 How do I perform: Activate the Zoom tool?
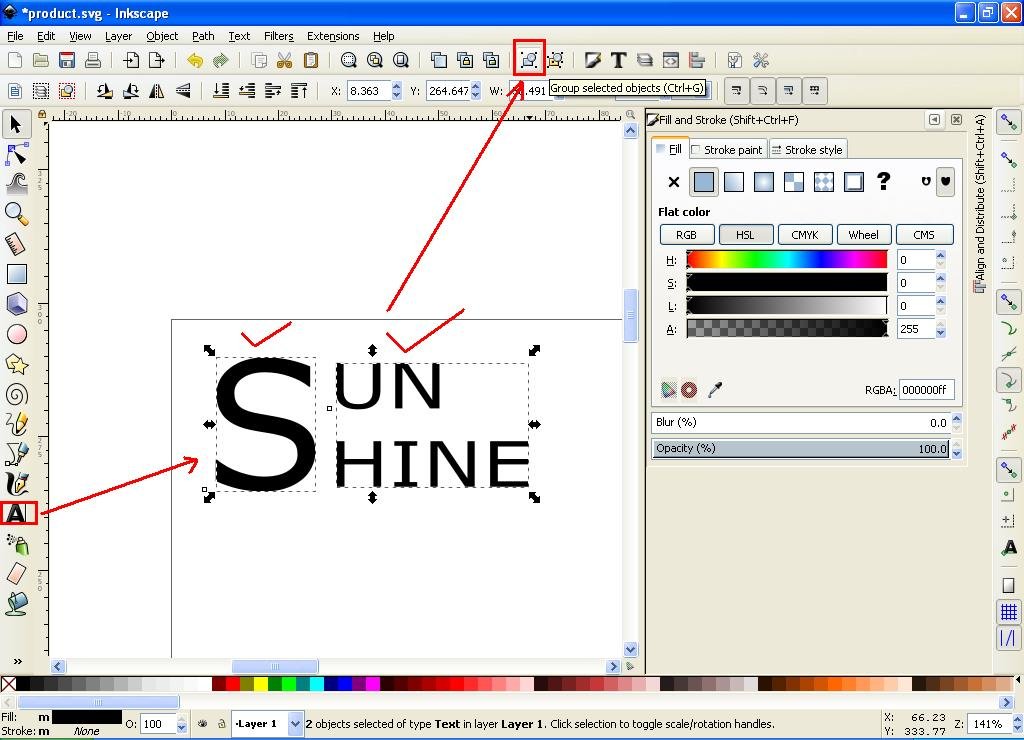(x=17, y=212)
